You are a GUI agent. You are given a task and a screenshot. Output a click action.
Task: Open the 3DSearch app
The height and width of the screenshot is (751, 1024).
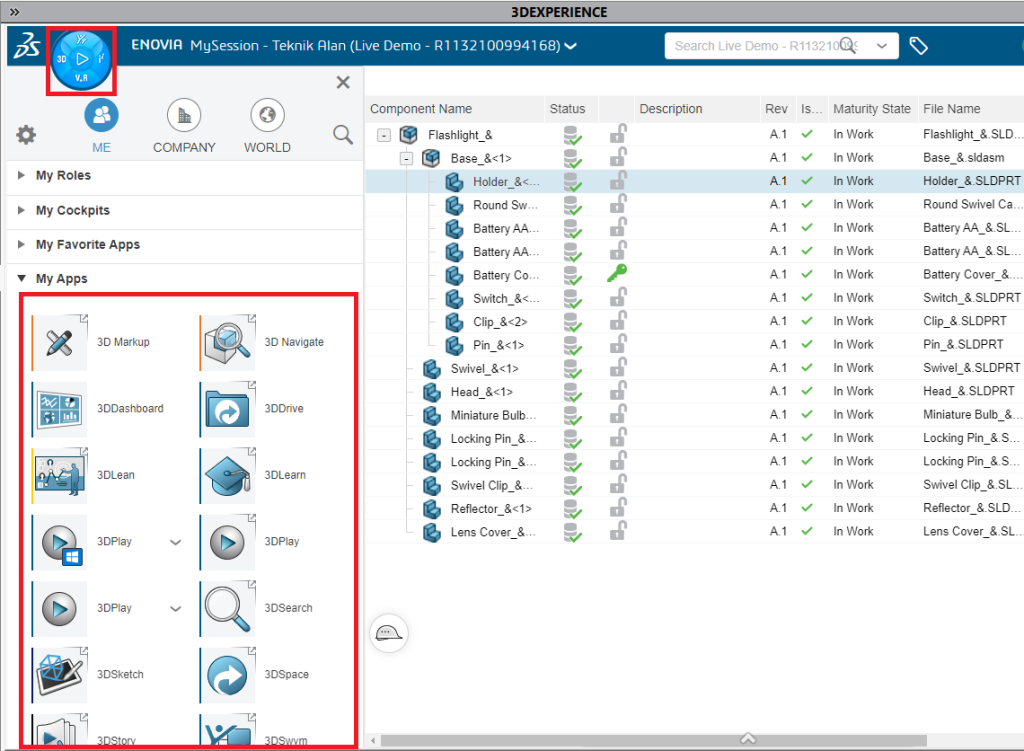point(228,608)
